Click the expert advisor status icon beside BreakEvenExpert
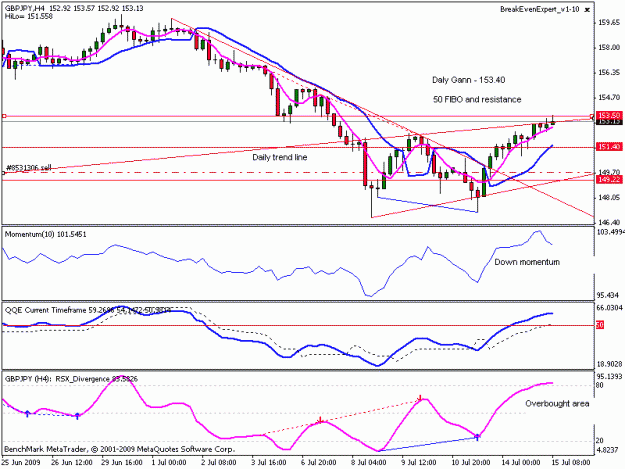 587,10
